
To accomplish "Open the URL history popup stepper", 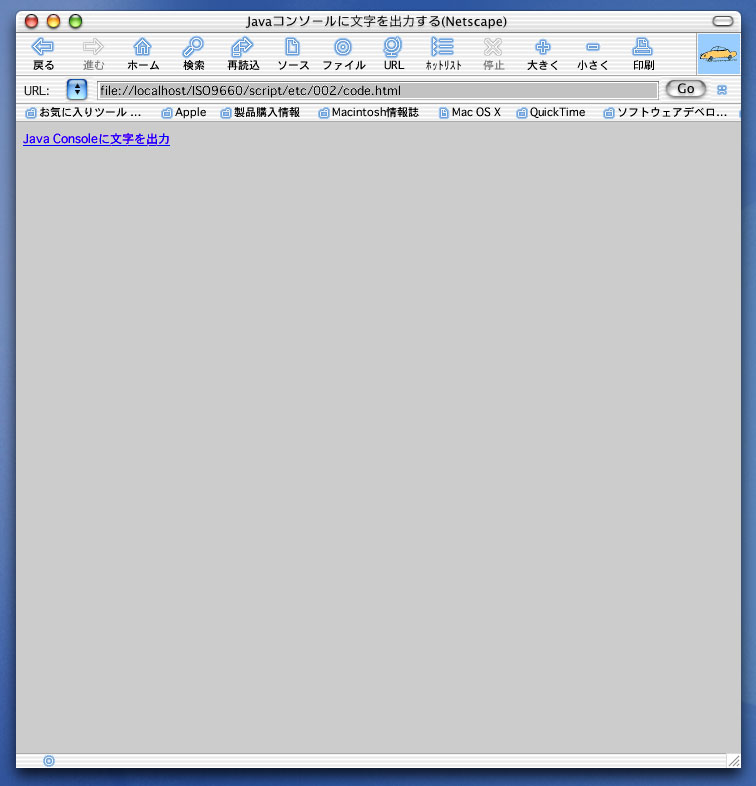I will click(x=77, y=90).
